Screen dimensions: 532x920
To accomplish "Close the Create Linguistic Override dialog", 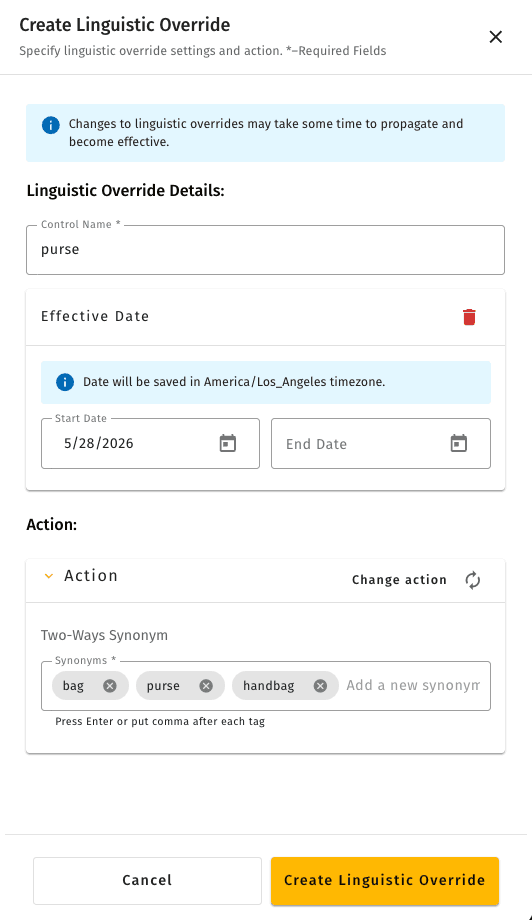I will tap(496, 37).
